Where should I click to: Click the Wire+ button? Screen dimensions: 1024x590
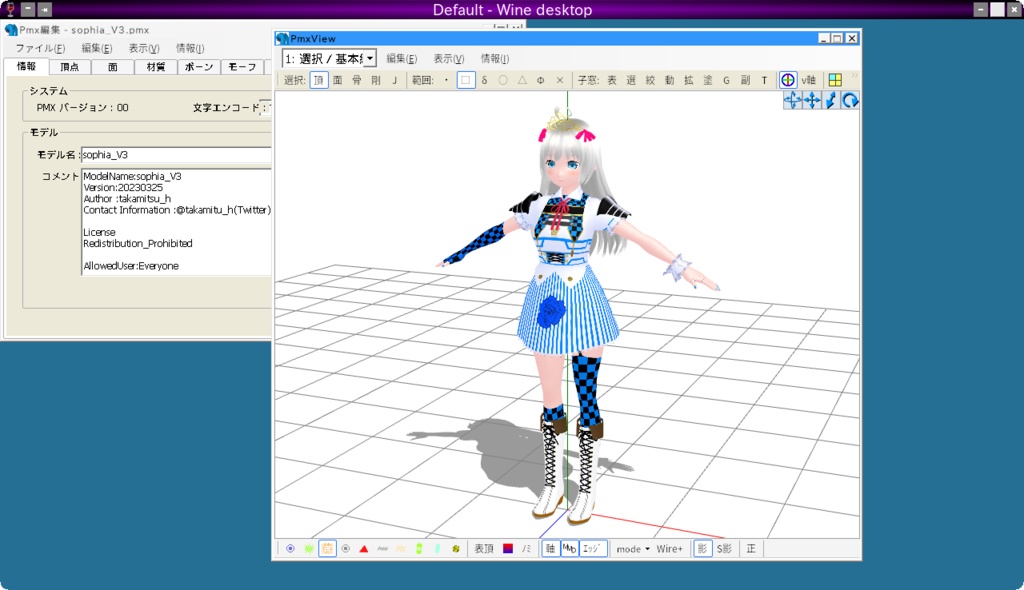pyautogui.click(x=669, y=549)
